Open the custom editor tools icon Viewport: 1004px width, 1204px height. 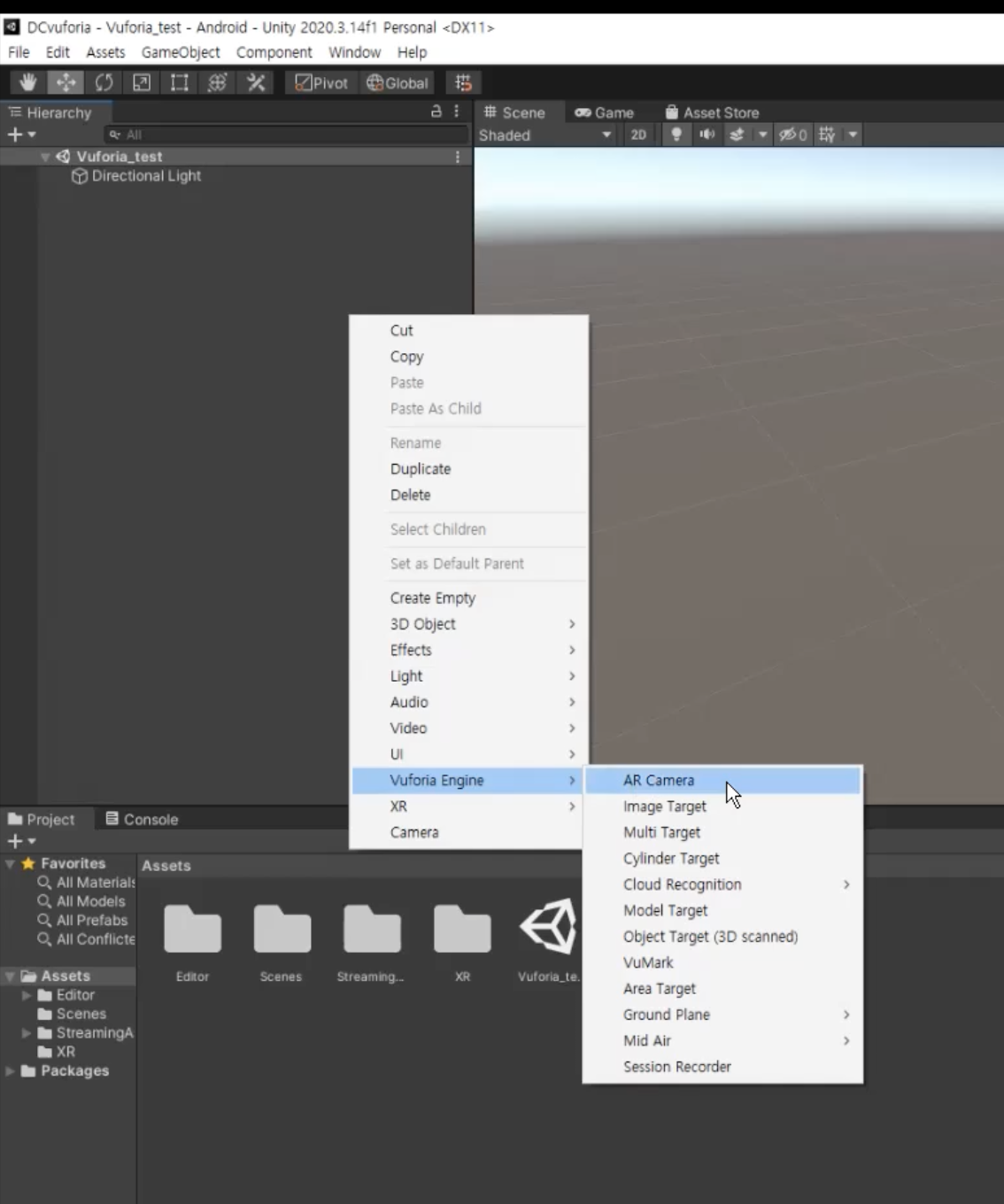click(x=256, y=82)
